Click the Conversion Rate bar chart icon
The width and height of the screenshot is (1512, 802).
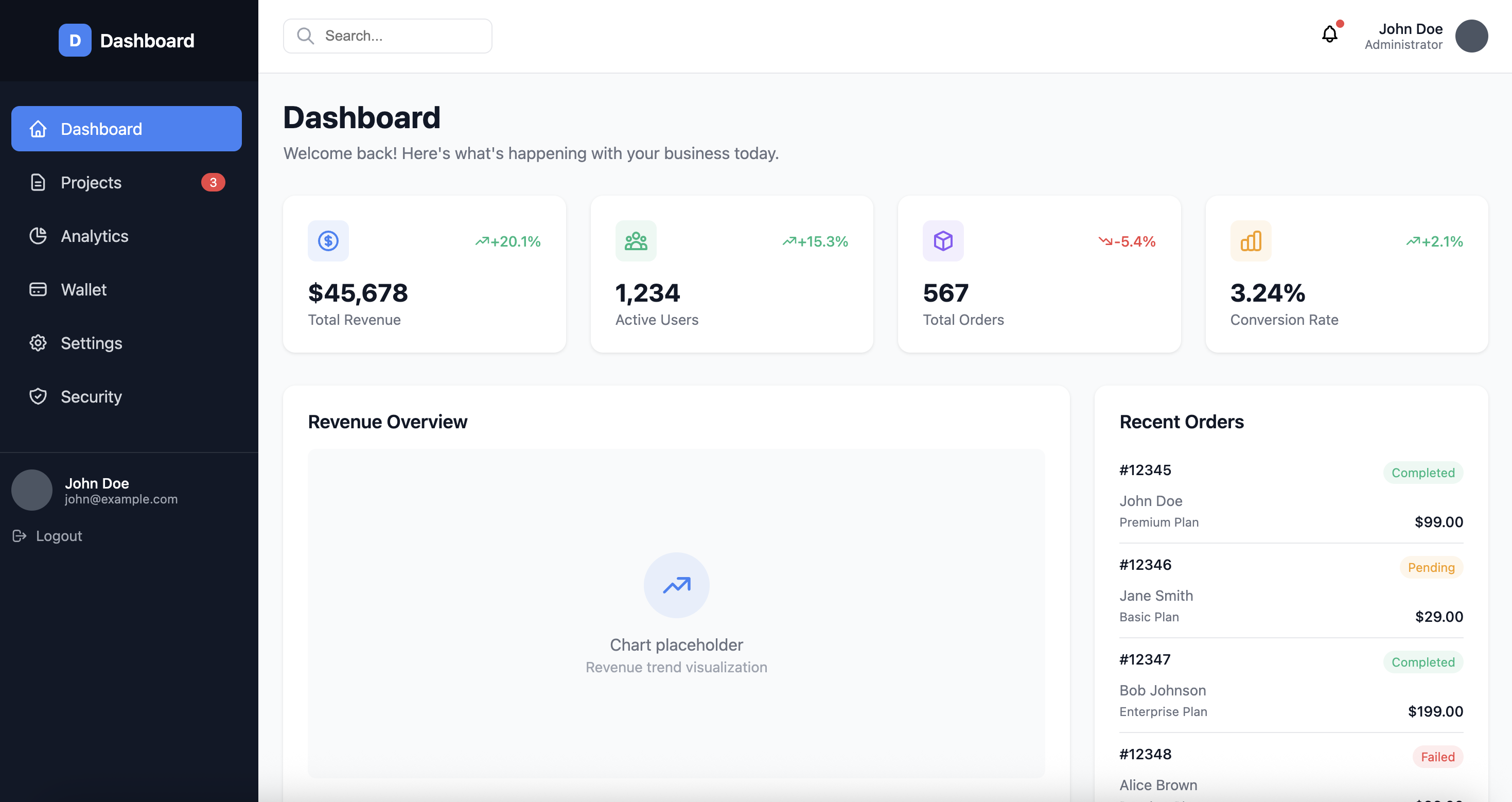click(1250, 241)
